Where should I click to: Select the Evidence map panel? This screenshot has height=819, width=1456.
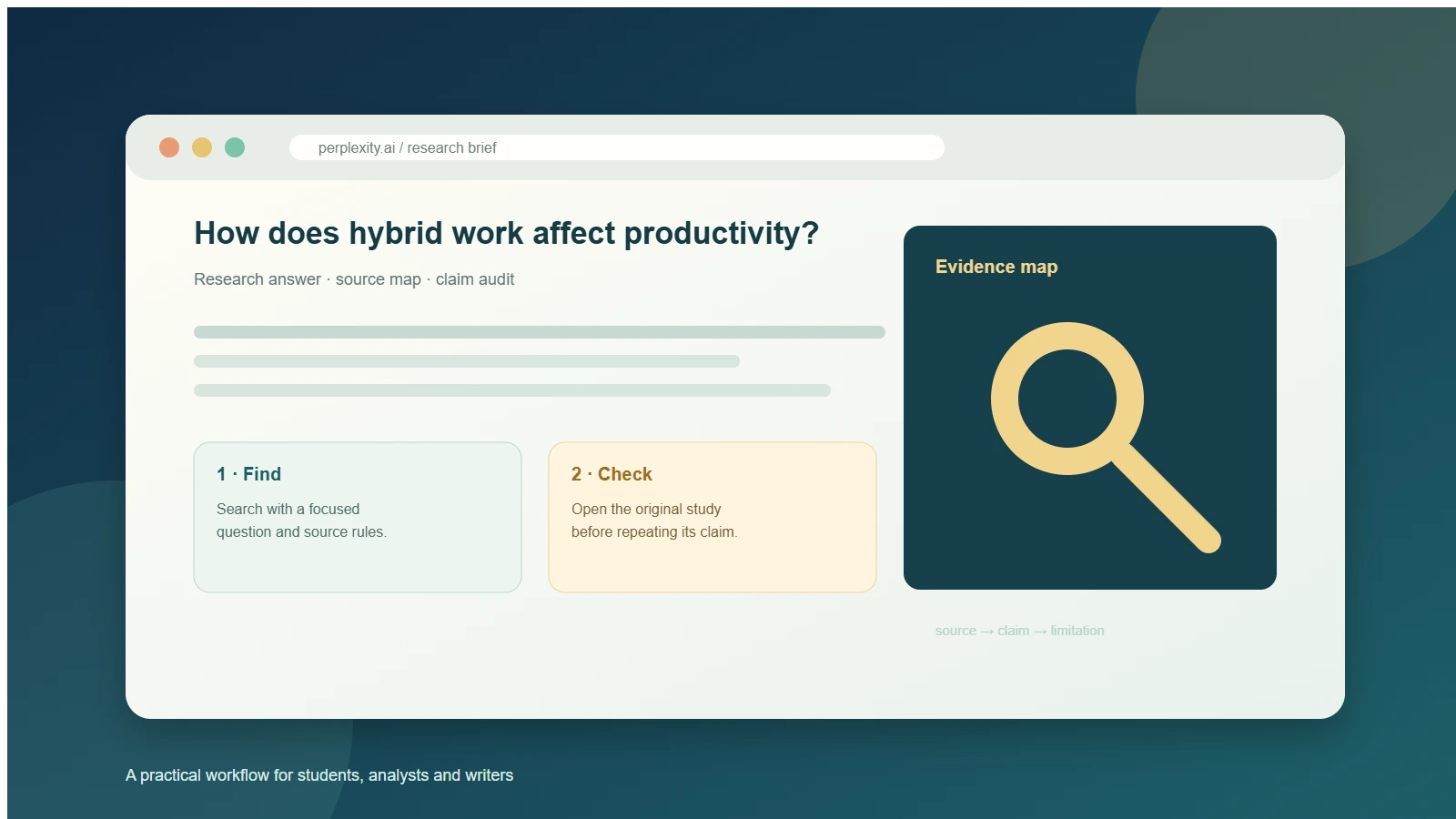(x=1090, y=408)
